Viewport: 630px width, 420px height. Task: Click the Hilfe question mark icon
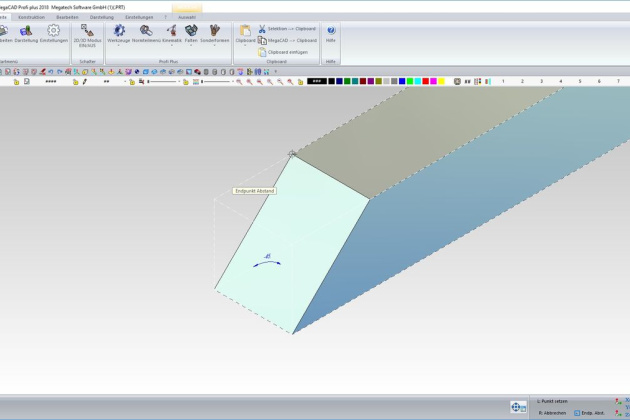pyautogui.click(x=331, y=34)
